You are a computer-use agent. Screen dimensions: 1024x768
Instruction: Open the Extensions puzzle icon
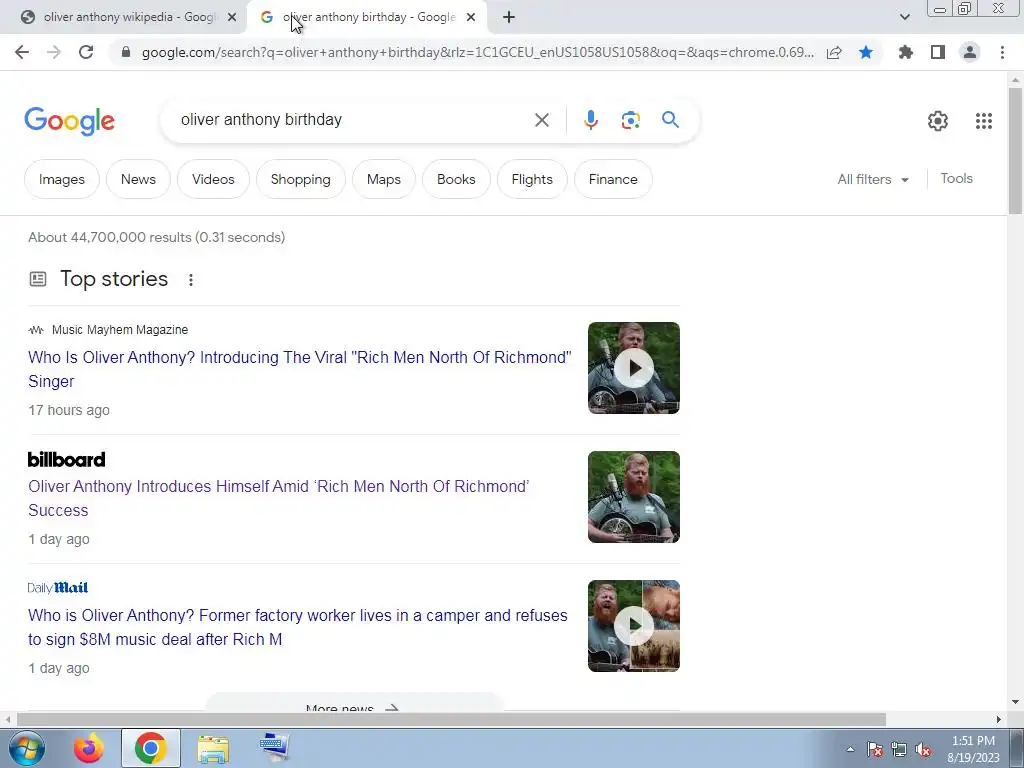[x=906, y=52]
